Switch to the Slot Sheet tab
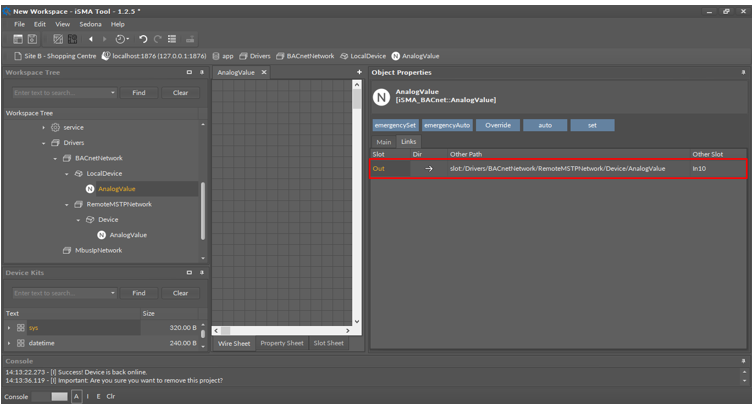The height and width of the screenshot is (409, 752). click(329, 343)
